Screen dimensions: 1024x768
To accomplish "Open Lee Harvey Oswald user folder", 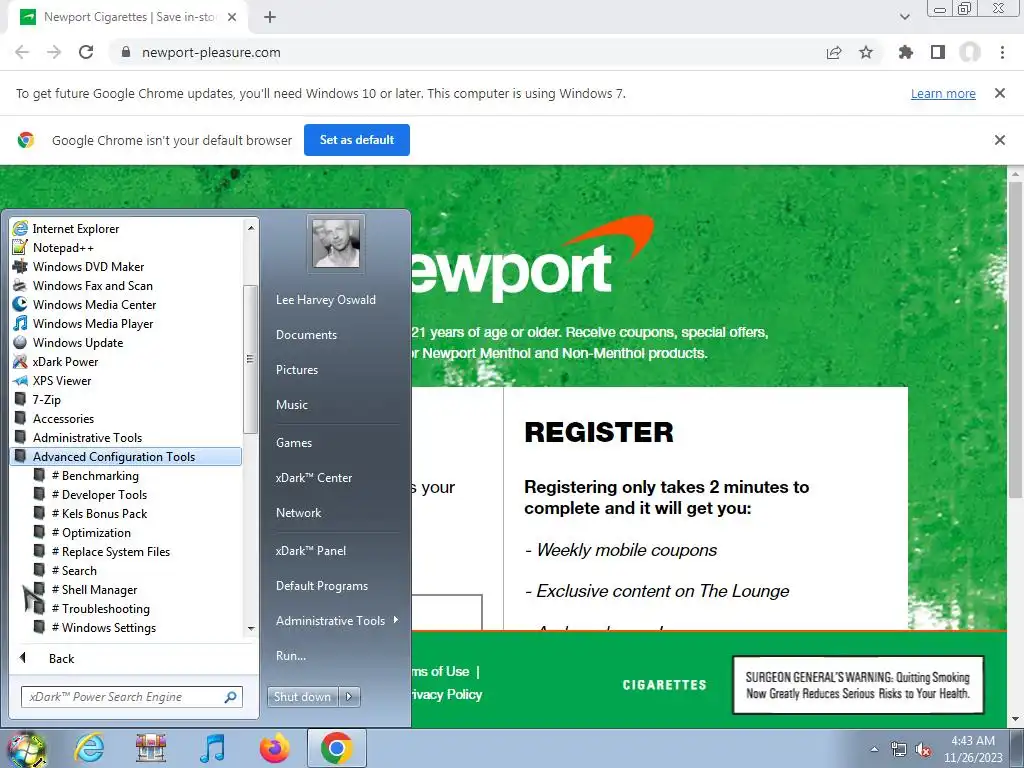I will coord(325,300).
